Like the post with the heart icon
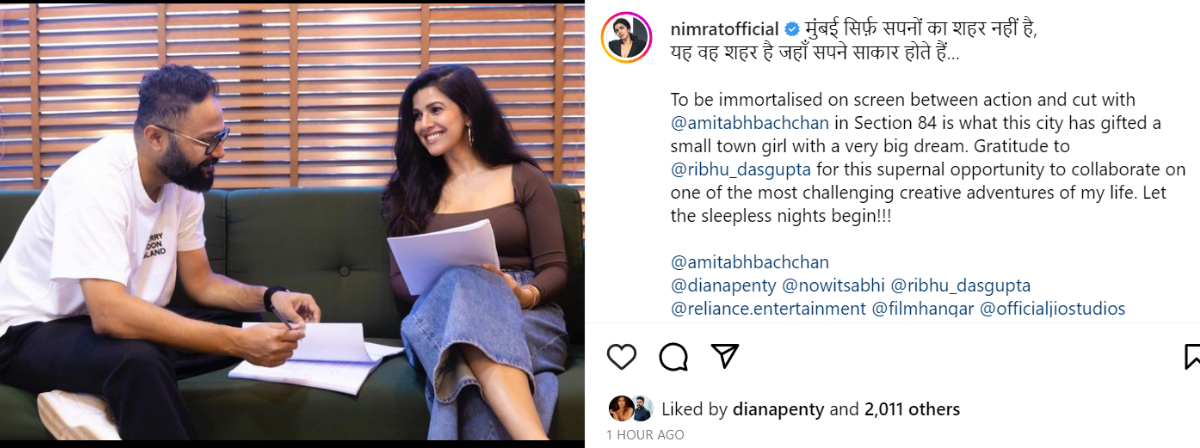Screen dimensions: 1200x448 622,357
